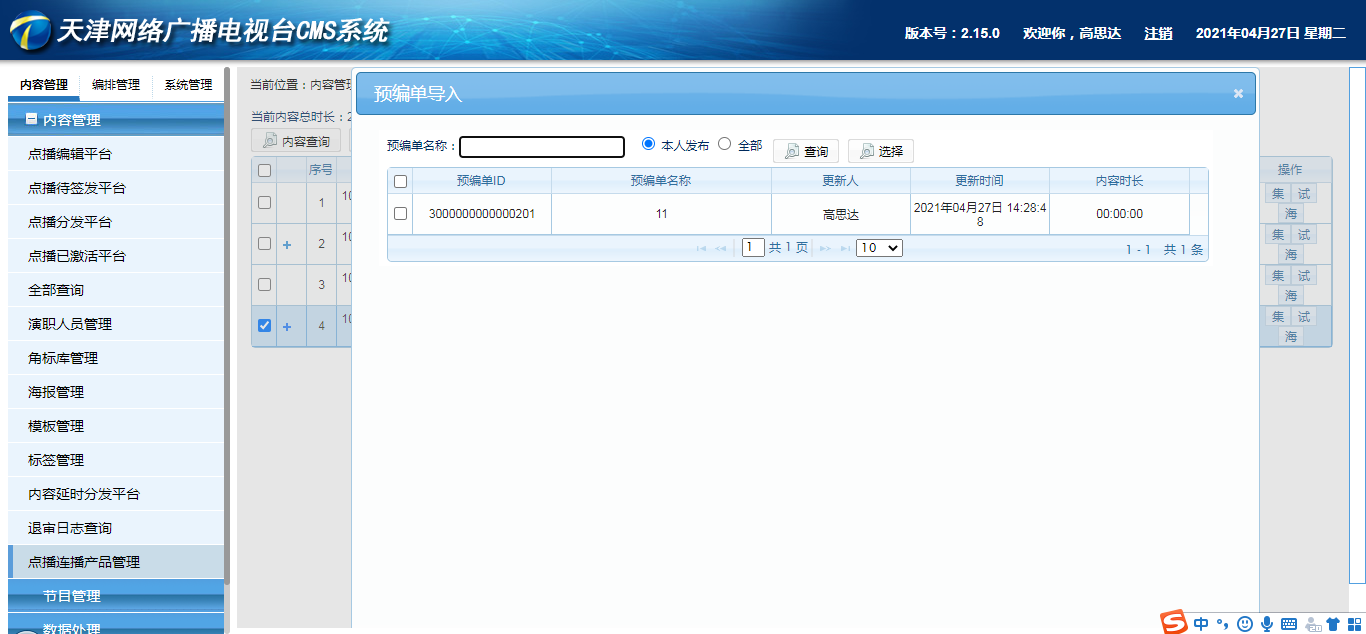1366x634 pixels.
Task: Tick checkbox of row 1 in background table
Action: 264,202
